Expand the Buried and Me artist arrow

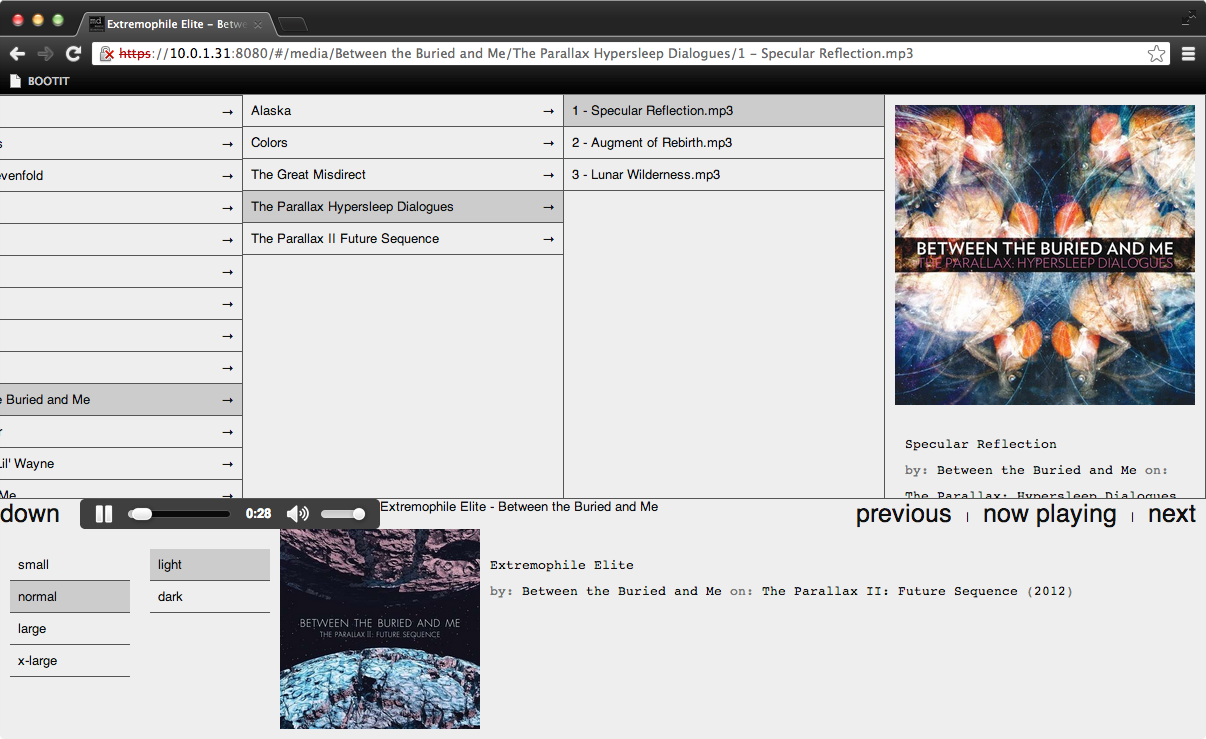(228, 400)
